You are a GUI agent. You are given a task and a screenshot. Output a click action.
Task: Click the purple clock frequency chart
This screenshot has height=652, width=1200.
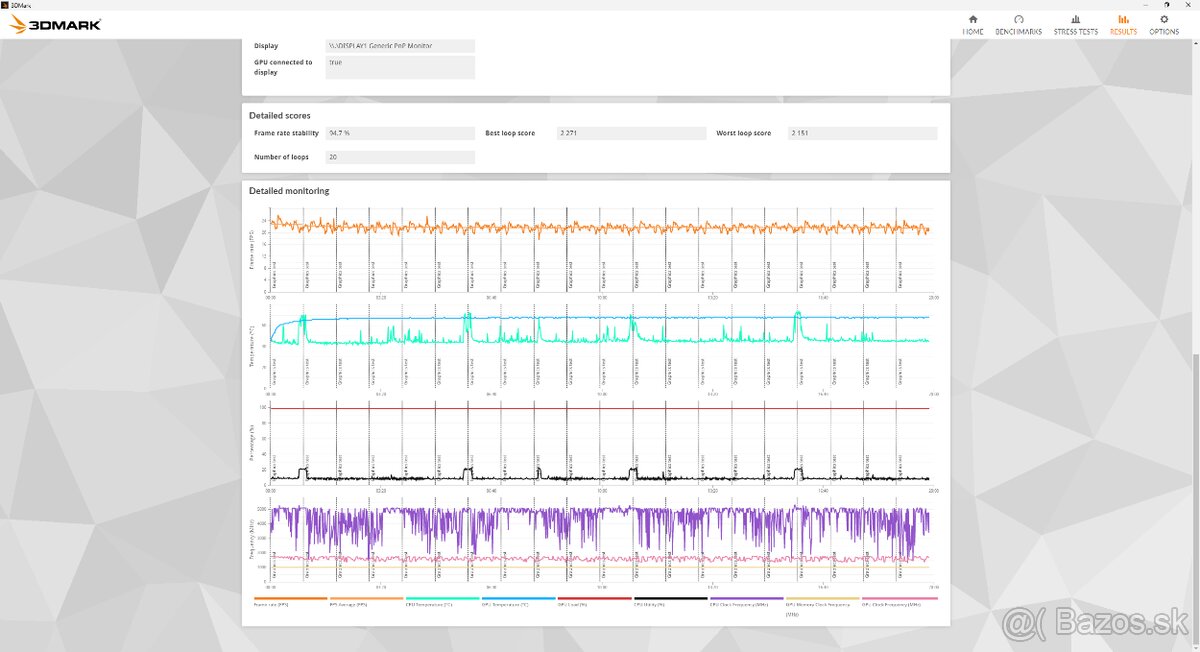pyautogui.click(x=601, y=540)
